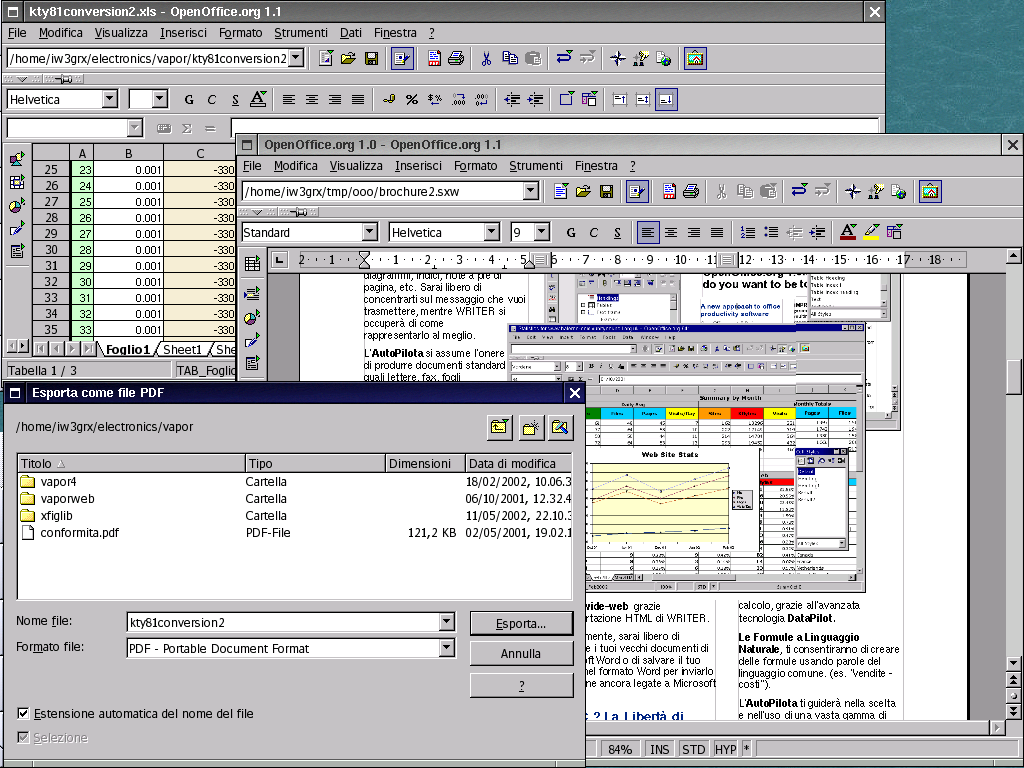Open a file via Calc toolbar folder icon

pos(348,59)
